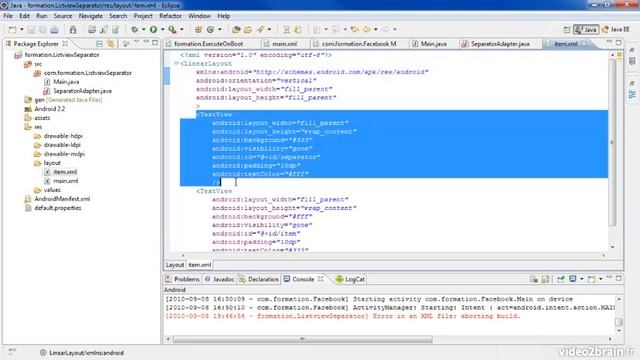
Task: Click the Open Type icon
Action: (236, 29)
